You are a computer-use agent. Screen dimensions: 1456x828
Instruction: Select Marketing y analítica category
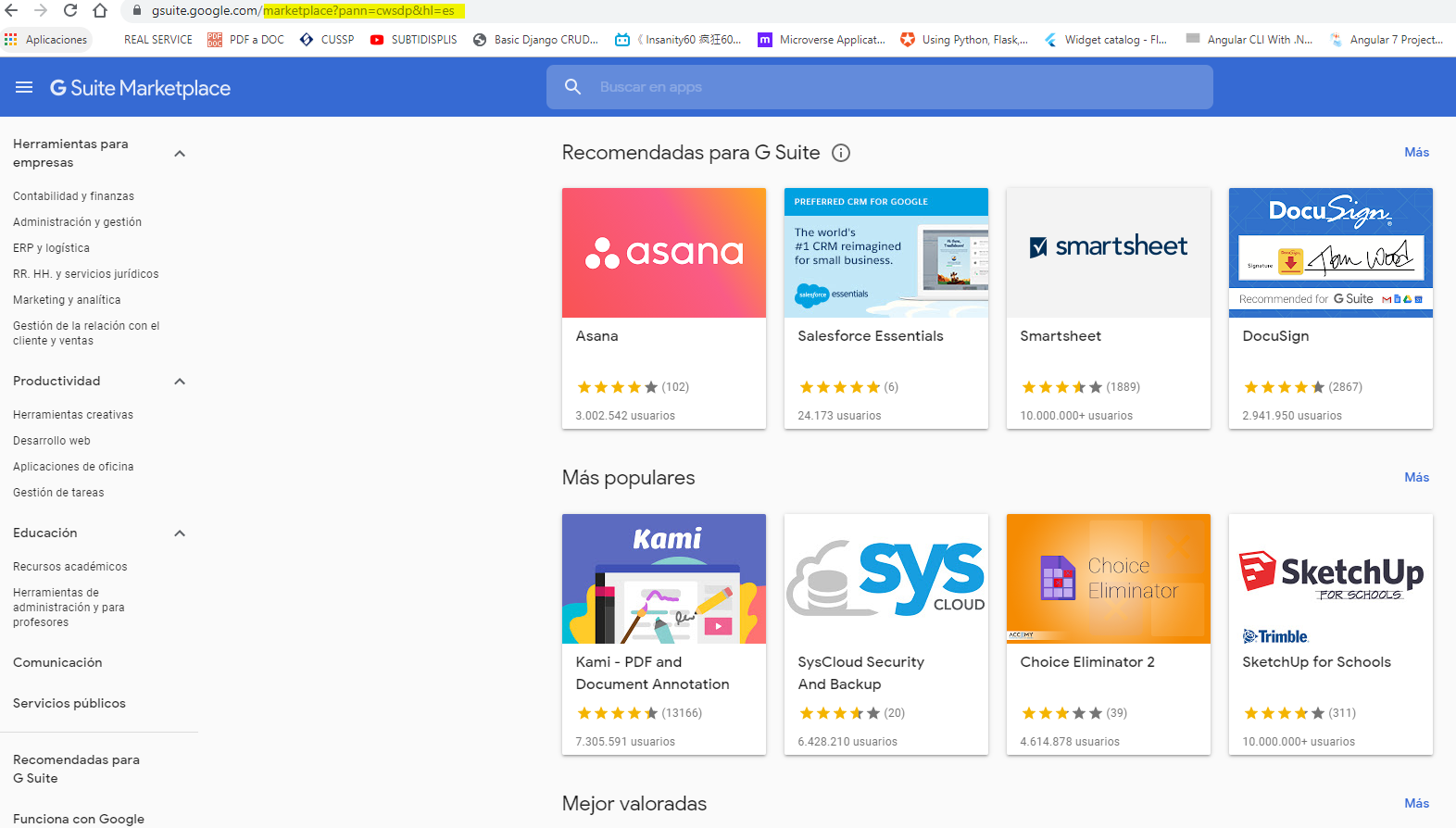[67, 300]
